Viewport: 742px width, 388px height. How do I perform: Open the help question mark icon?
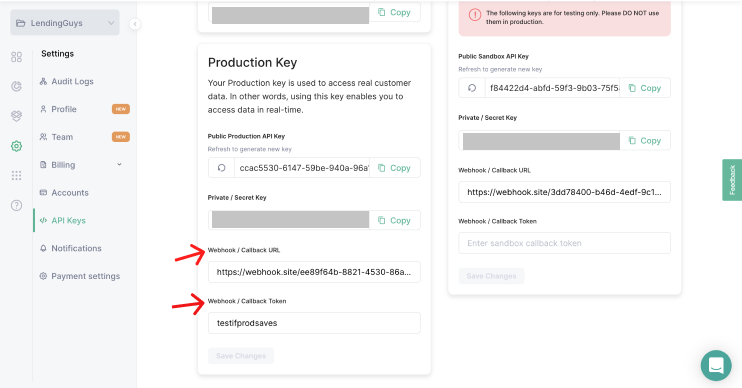[x=17, y=205]
